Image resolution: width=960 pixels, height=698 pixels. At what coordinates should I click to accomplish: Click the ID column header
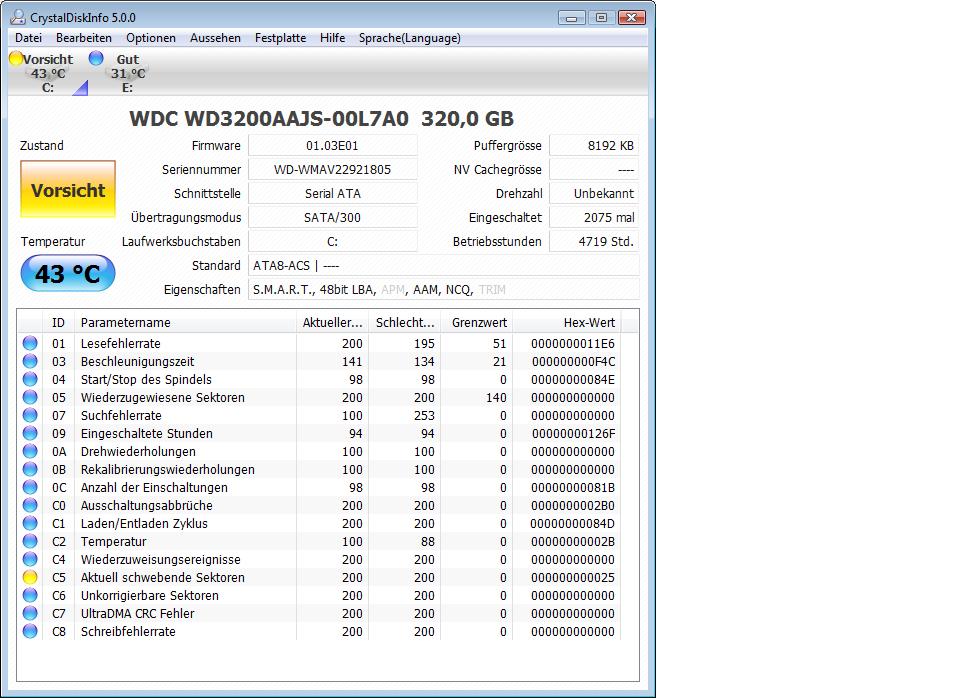(58, 323)
